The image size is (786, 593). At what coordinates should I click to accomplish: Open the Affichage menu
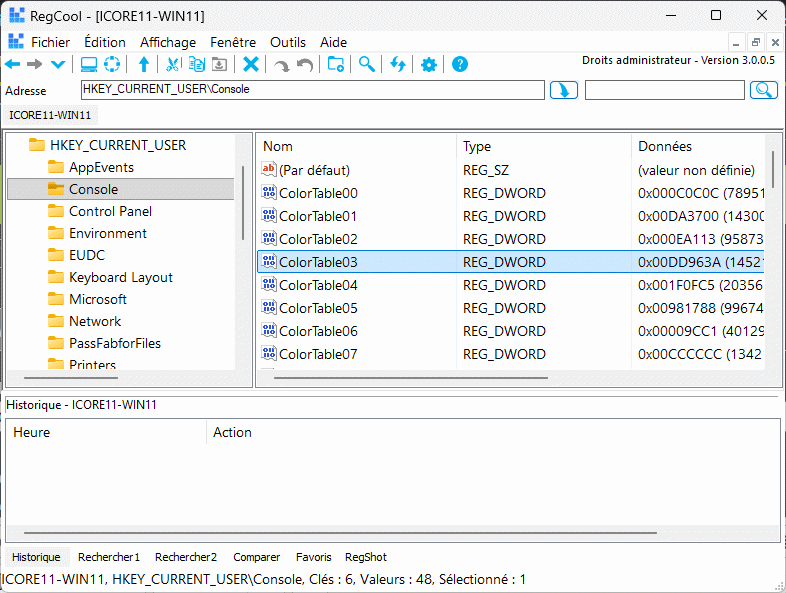click(x=168, y=42)
